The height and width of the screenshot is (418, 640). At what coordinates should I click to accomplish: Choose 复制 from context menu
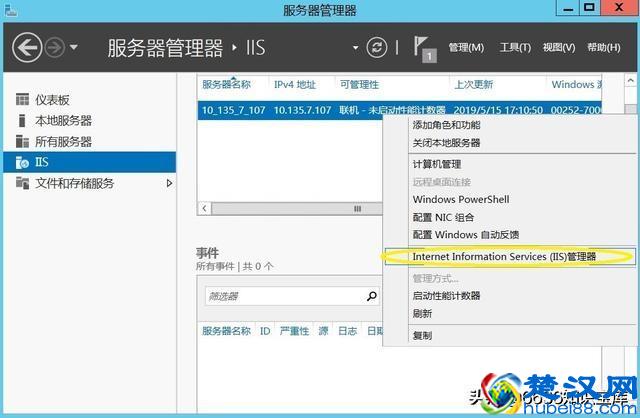(422, 336)
